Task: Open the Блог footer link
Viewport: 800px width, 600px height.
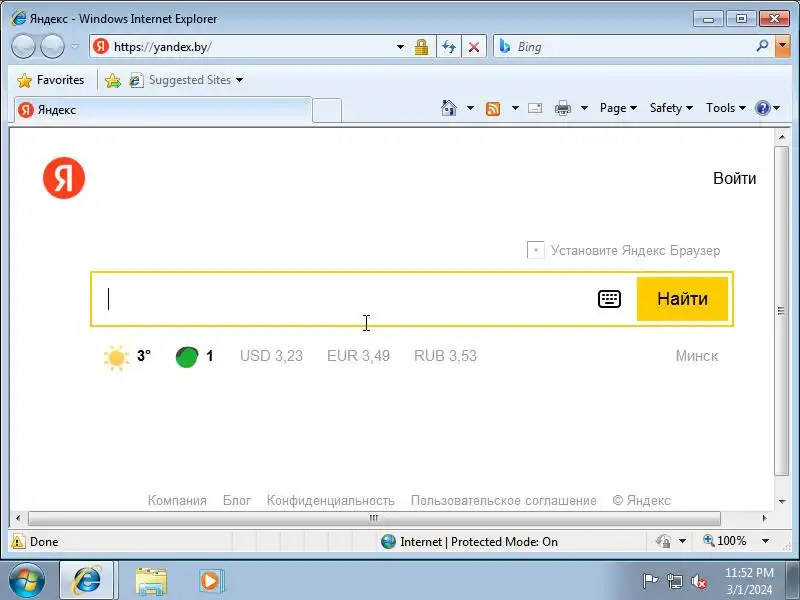Action: [x=237, y=501]
